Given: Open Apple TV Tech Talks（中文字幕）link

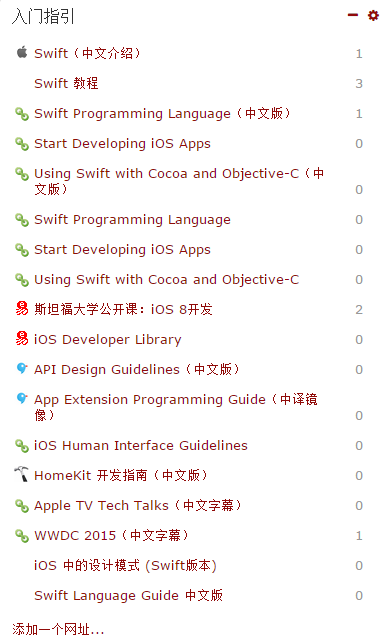Looking at the screenshot, I should 138,505.
